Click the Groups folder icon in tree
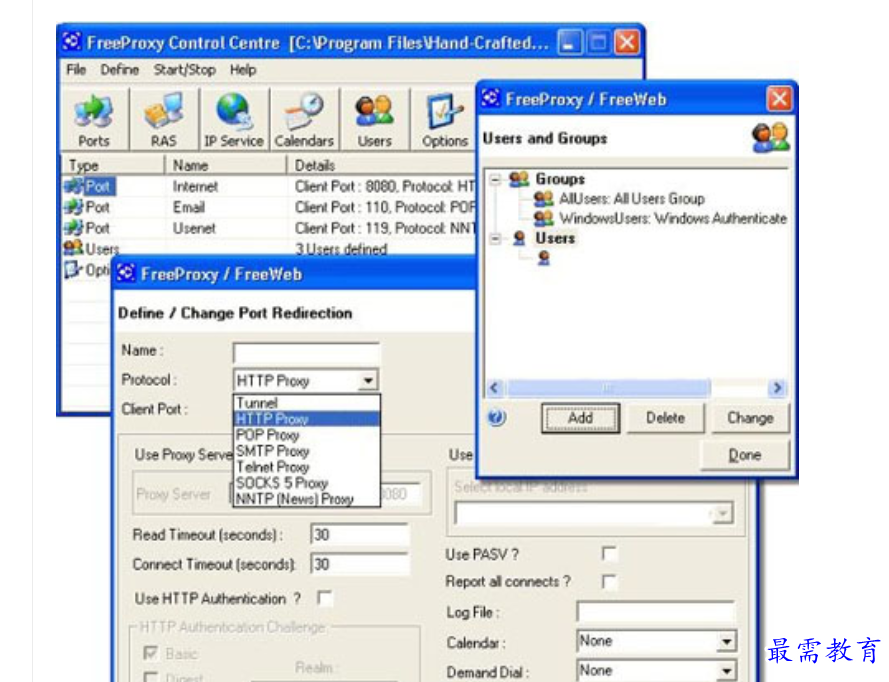This screenshot has width=889, height=682. point(519,179)
